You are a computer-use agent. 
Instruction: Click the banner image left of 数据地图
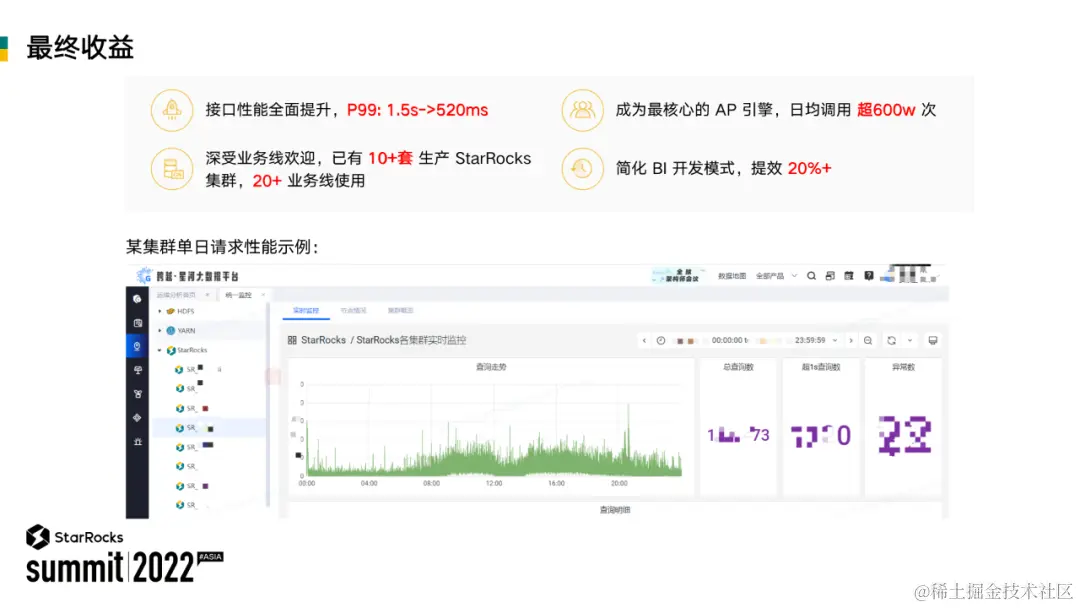click(x=678, y=276)
